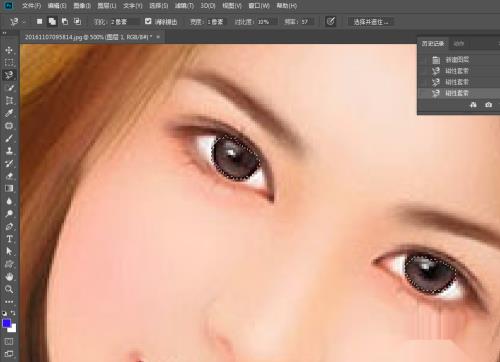Select the Horizontal Type tool
This screenshot has width=500, height=362.
9,239
